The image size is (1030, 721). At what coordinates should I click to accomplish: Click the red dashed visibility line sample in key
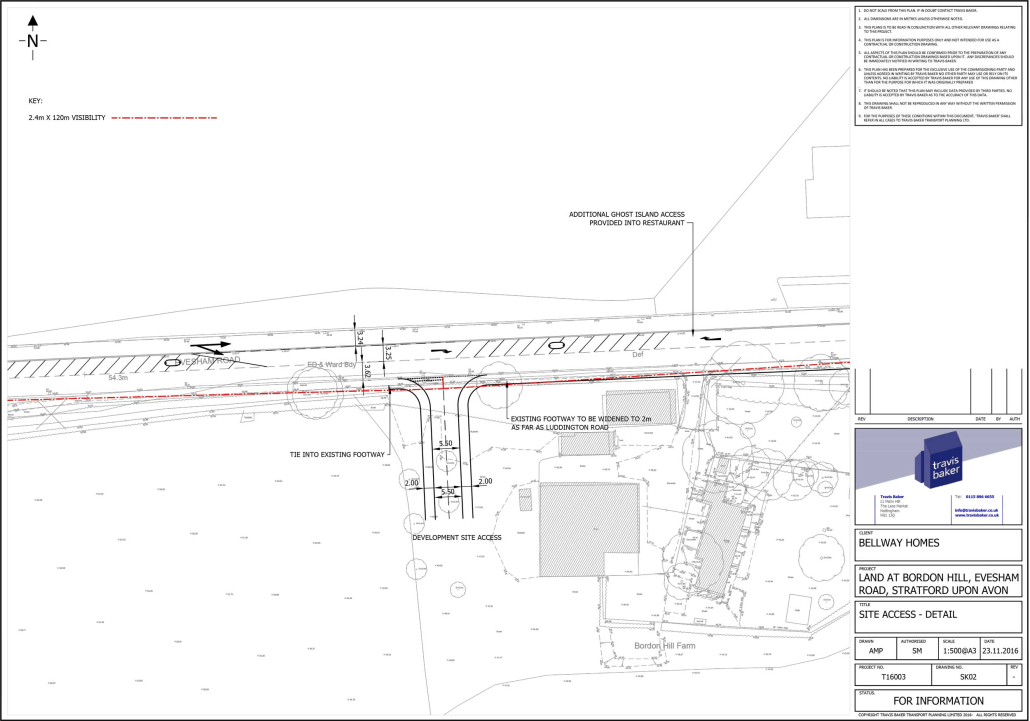tap(164, 118)
